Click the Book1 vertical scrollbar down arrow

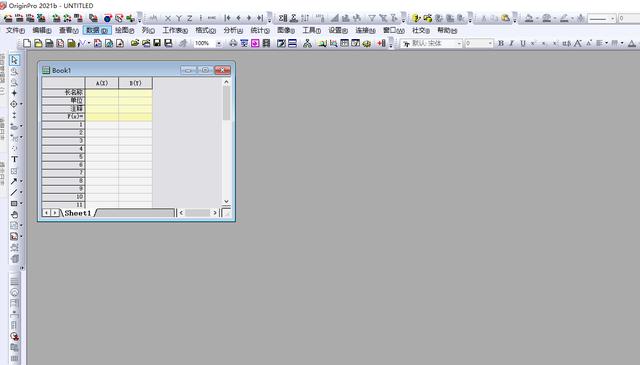[x=226, y=201]
